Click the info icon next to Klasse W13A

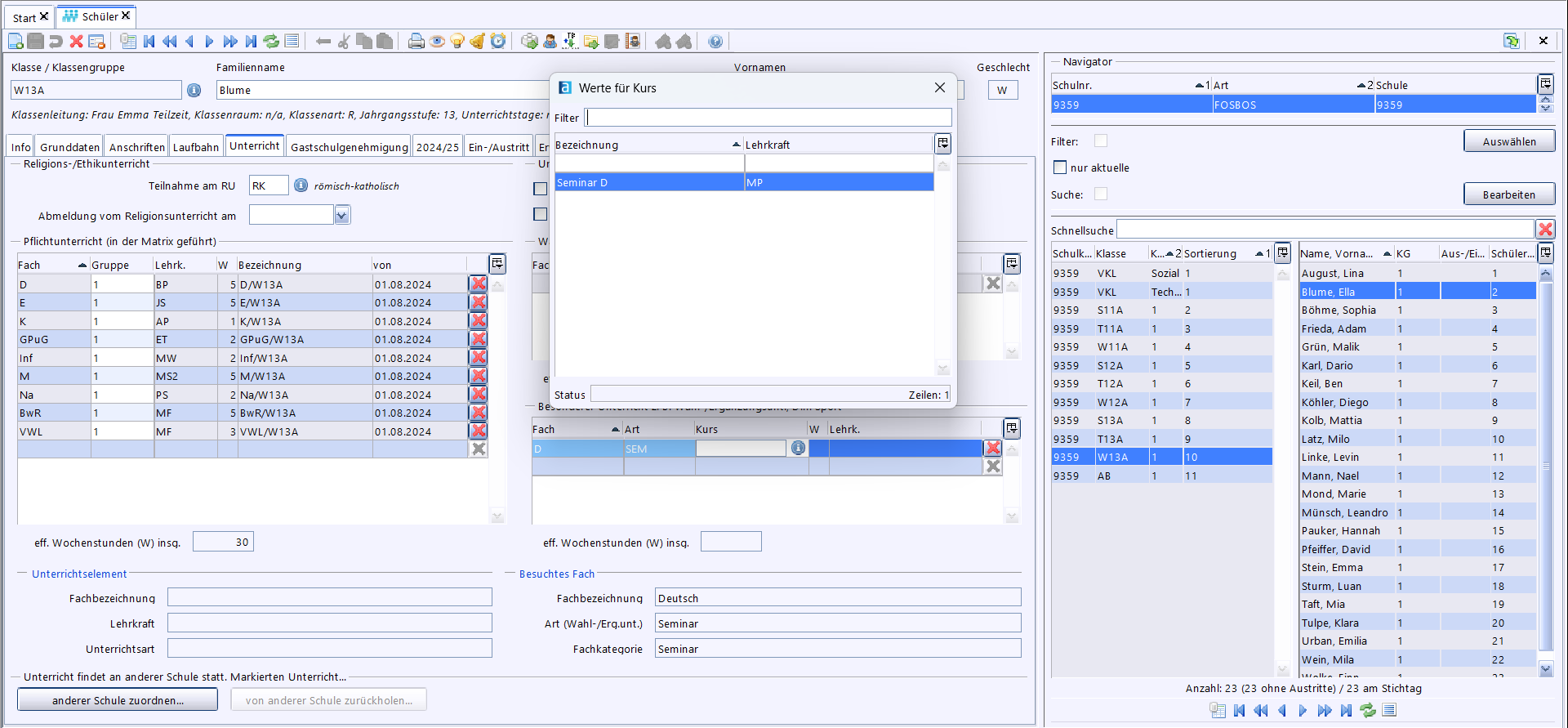click(x=194, y=90)
